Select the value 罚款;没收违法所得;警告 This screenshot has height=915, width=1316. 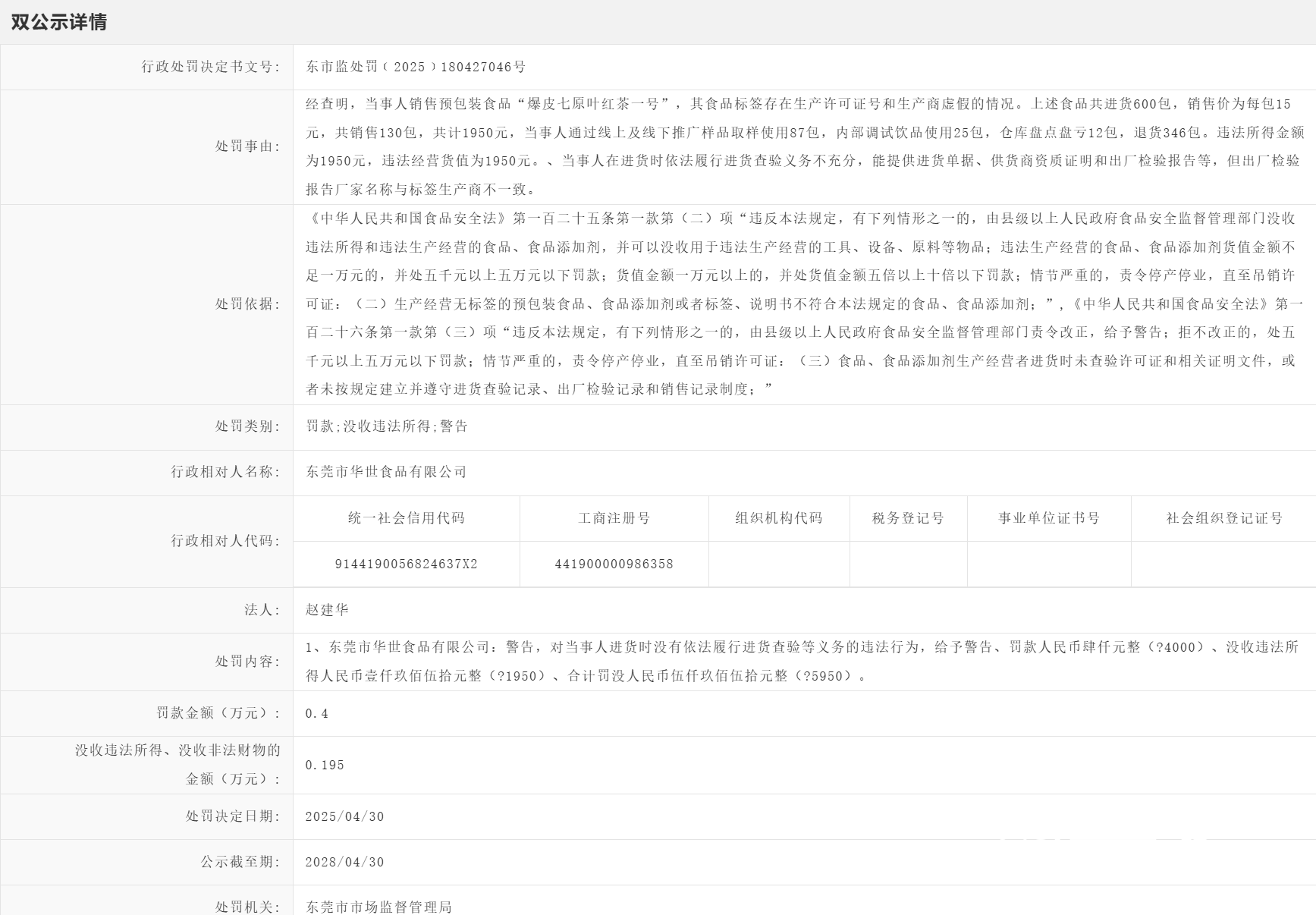(387, 426)
